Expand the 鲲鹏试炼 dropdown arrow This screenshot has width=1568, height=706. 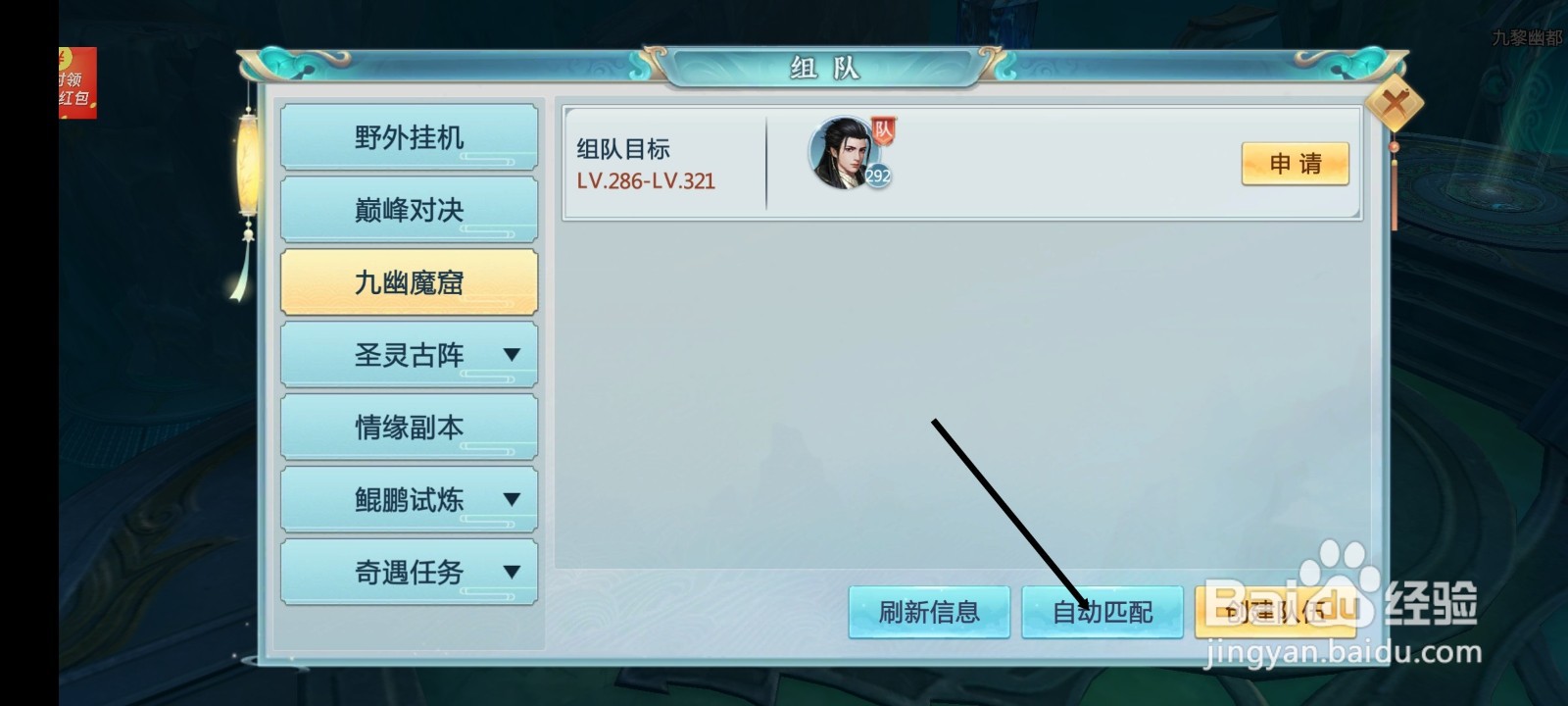pyautogui.click(x=512, y=499)
